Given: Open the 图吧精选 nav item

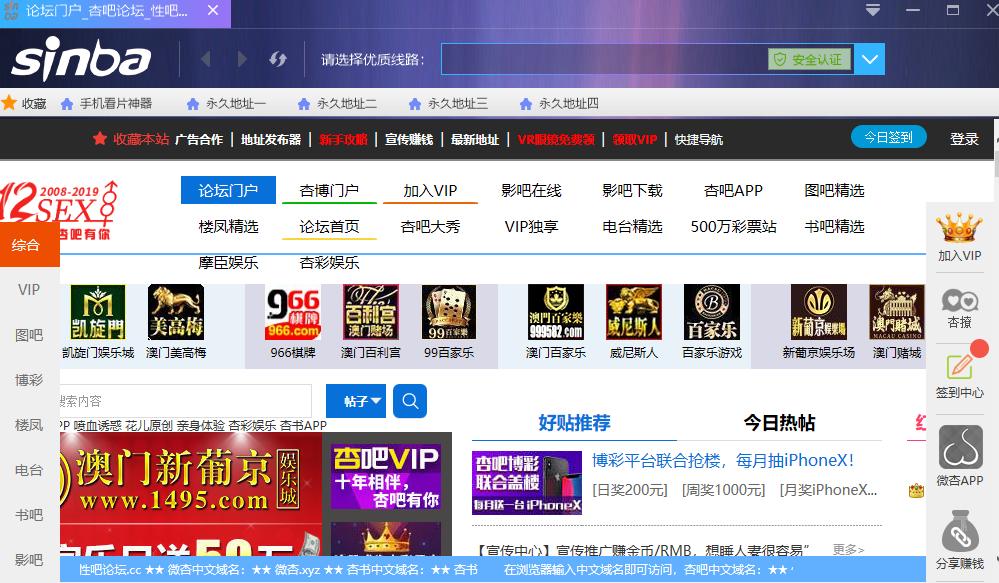Looking at the screenshot, I should [835, 190].
